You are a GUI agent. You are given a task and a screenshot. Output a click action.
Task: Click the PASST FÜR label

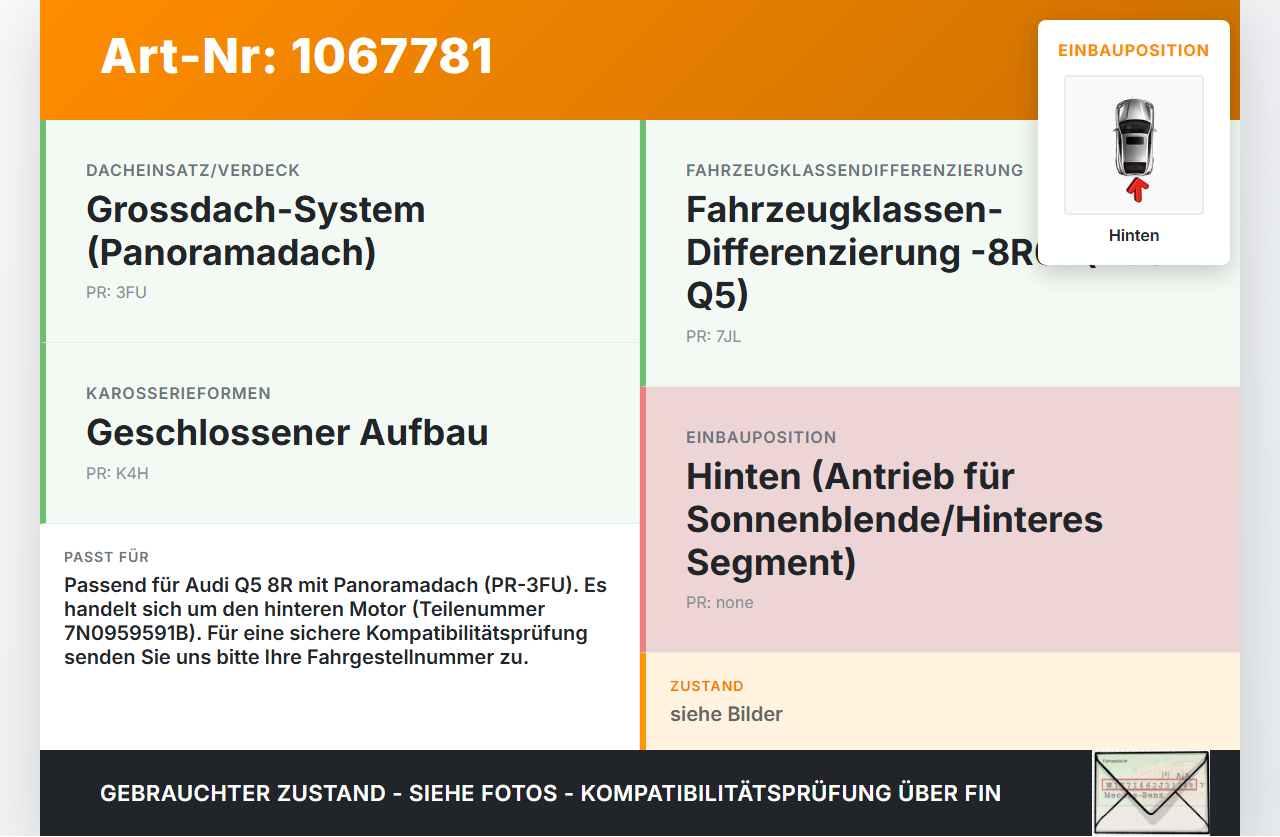[x=106, y=557]
